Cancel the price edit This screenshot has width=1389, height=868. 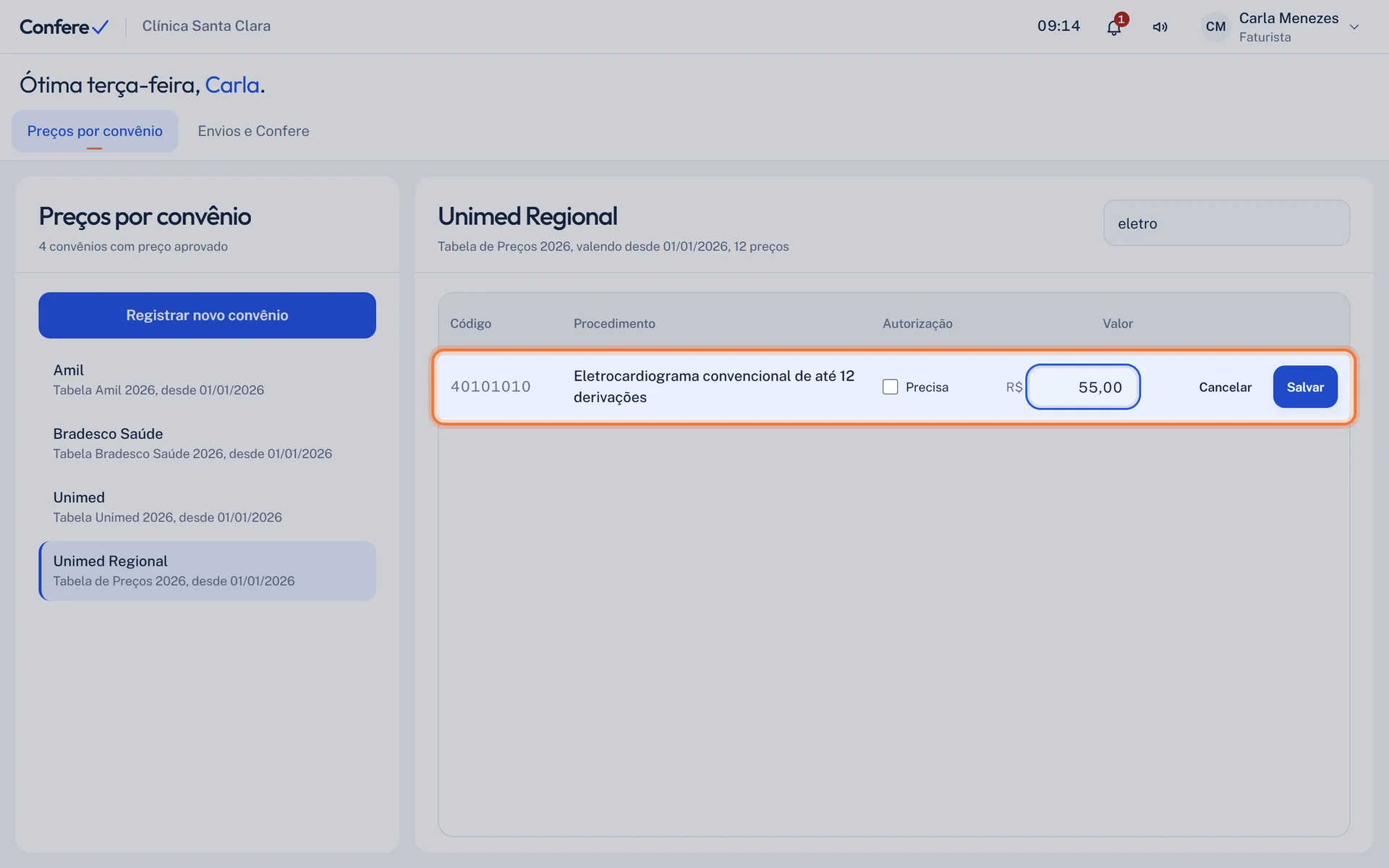[1225, 387]
